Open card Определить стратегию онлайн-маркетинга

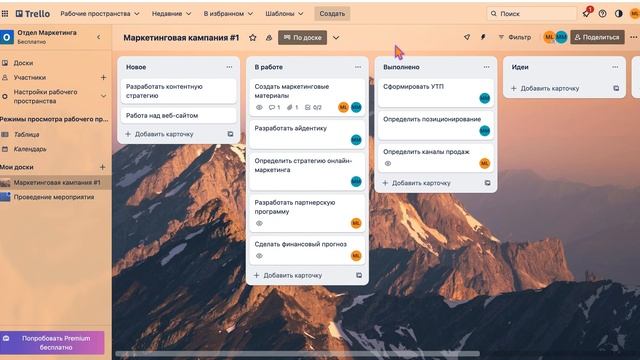coord(307,172)
